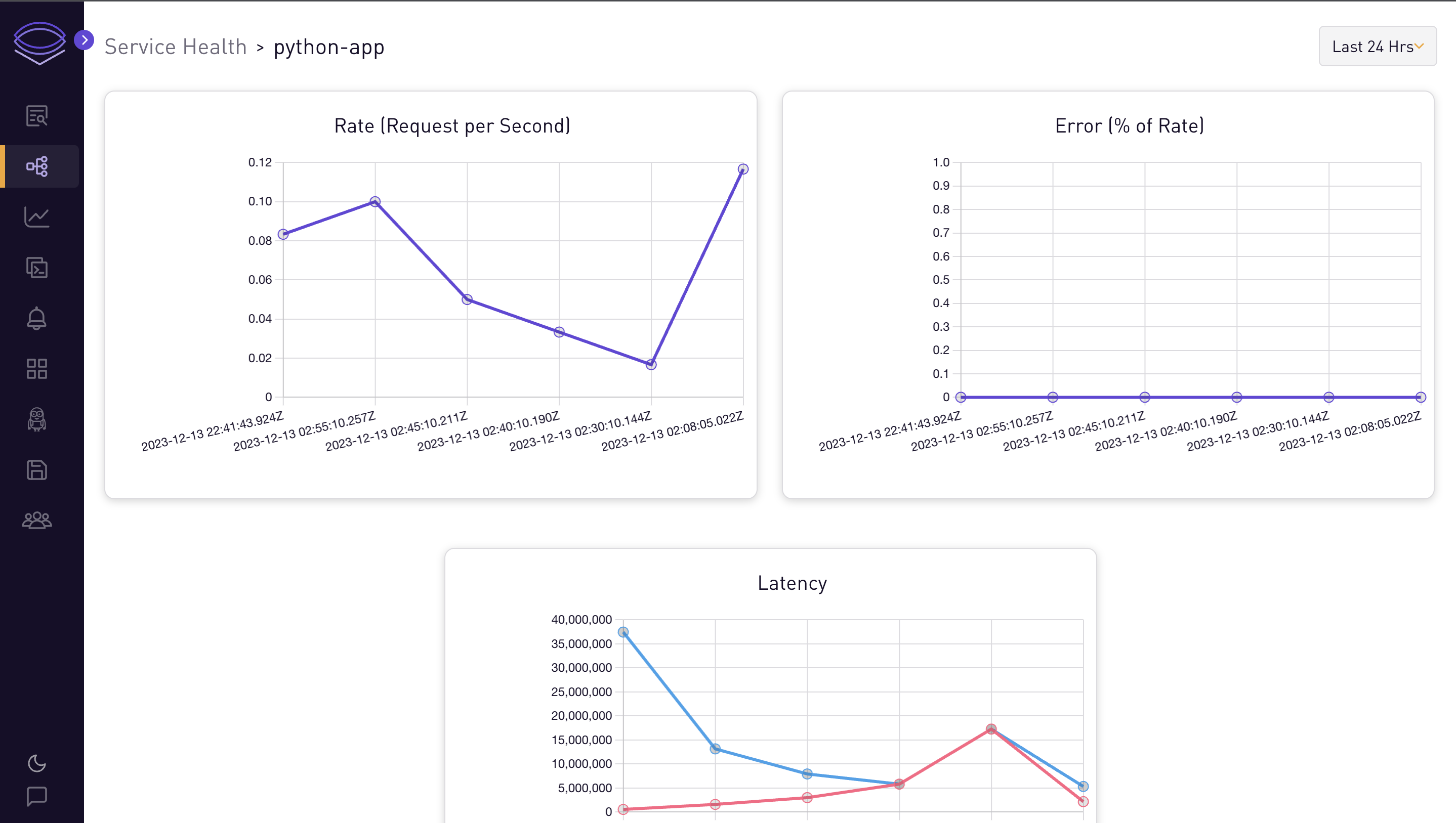The image size is (1456, 823).
Task: Click Error chart label 2023-12-13 02:30:10.144Z
Action: coord(1258,431)
